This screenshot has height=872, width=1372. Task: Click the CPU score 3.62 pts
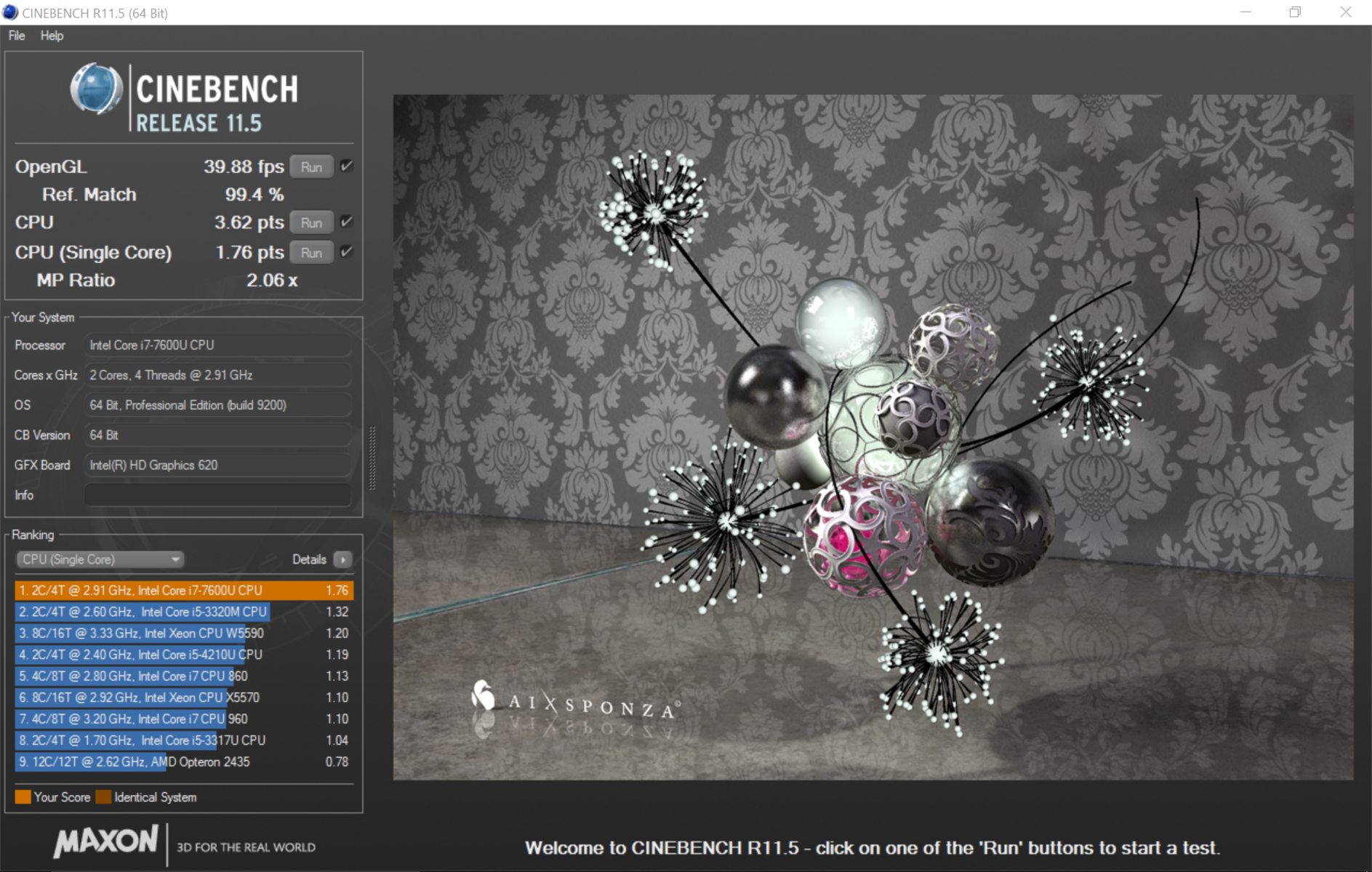pos(249,222)
